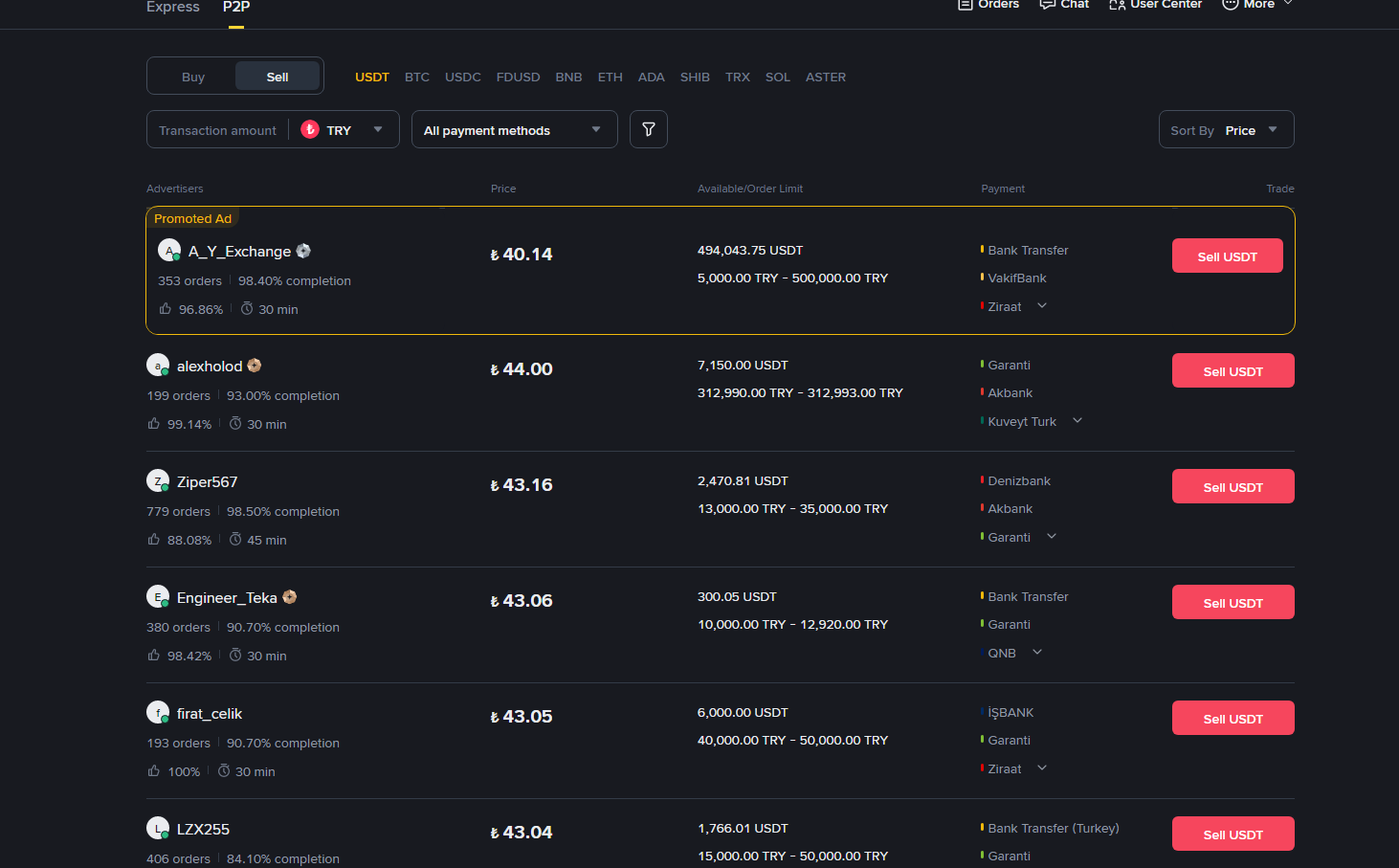
Task: Open Chat from the top navigation
Action: (x=1063, y=5)
